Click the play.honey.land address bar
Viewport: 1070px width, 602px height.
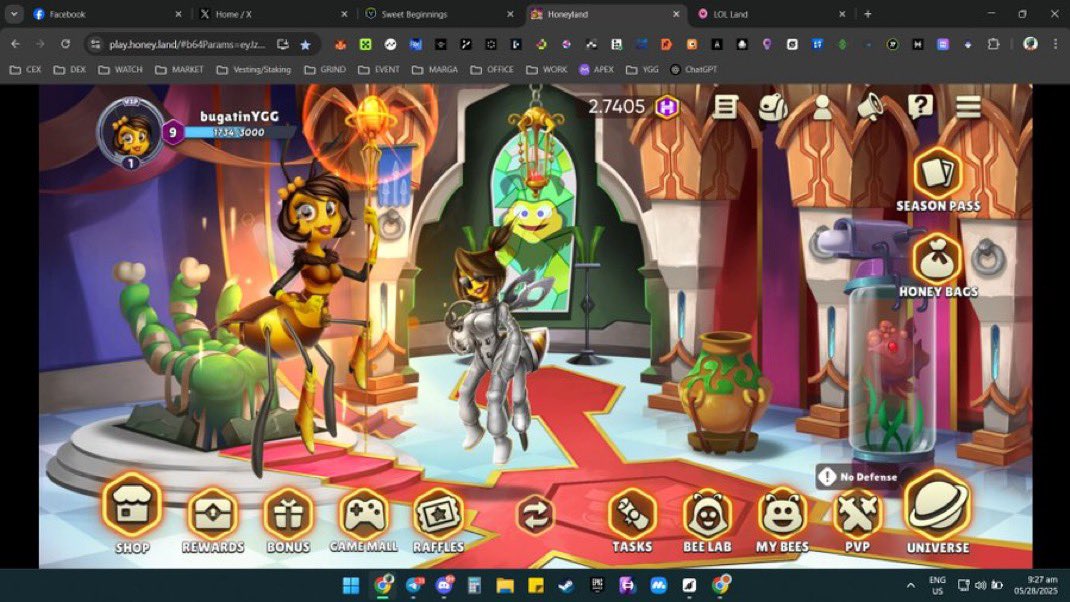(x=188, y=44)
